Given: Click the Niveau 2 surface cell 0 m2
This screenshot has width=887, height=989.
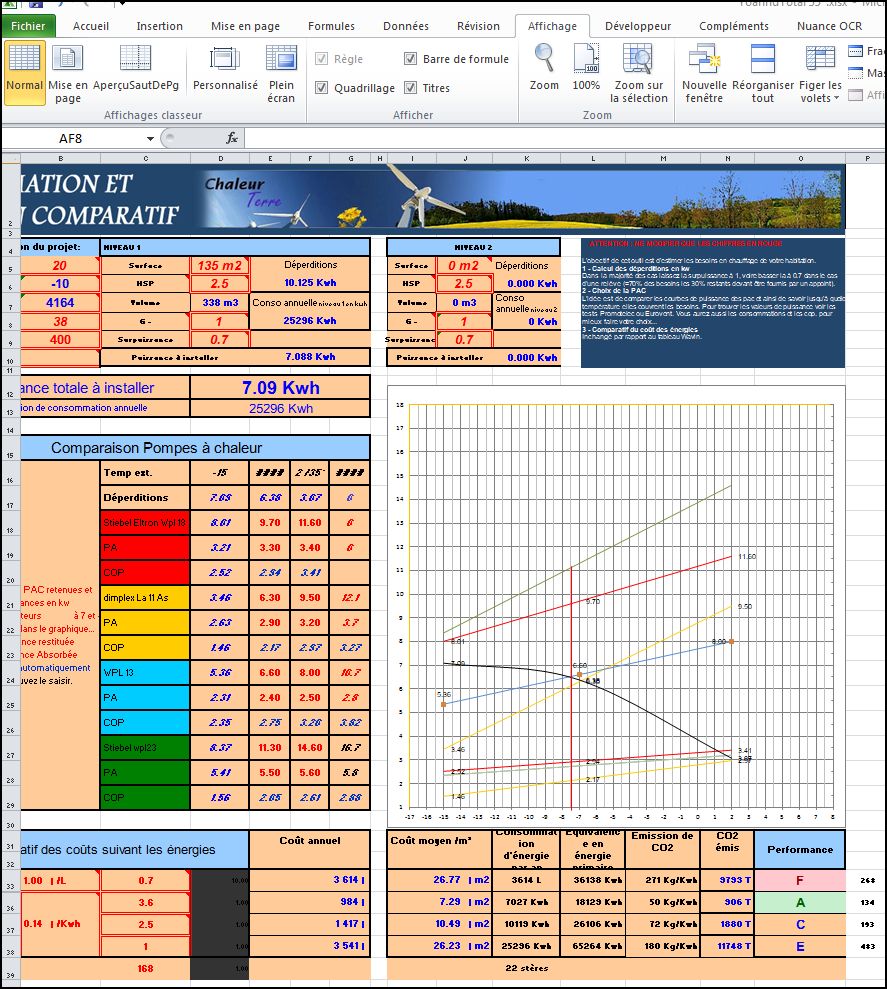Looking at the screenshot, I should [464, 266].
